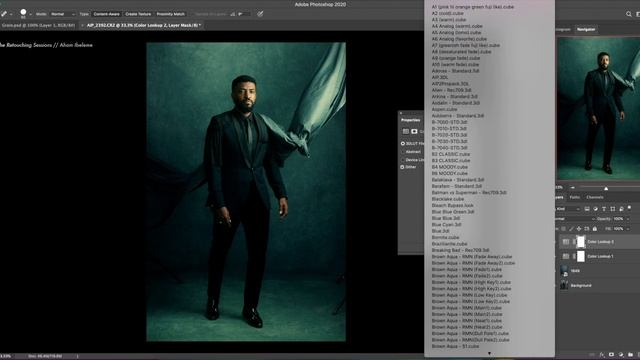Create a new group folder icon
The height and width of the screenshot is (360, 640).
[x=631, y=355]
